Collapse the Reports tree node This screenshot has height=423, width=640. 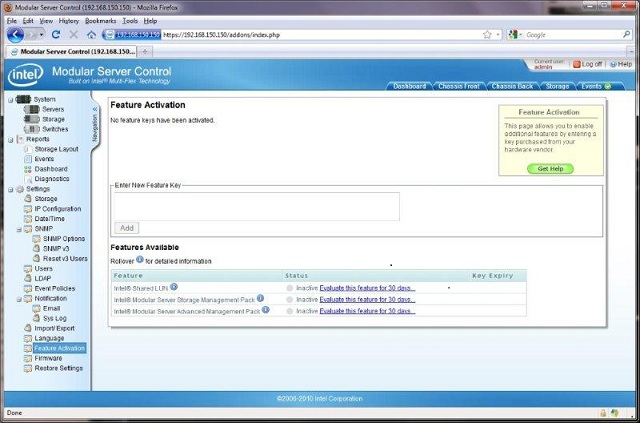11,140
